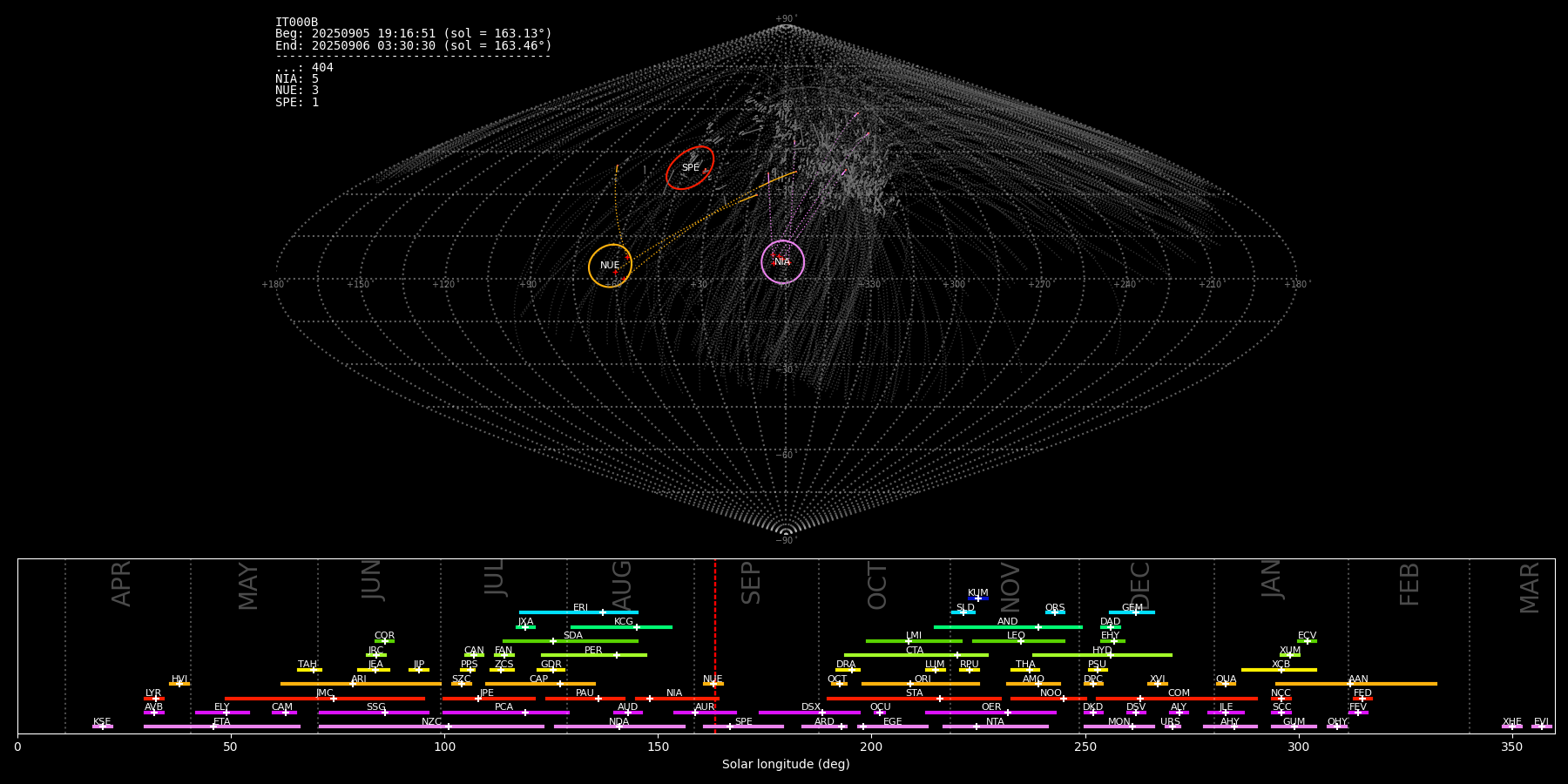Click the KSE shower label
The image size is (1568, 784).
[x=102, y=722]
